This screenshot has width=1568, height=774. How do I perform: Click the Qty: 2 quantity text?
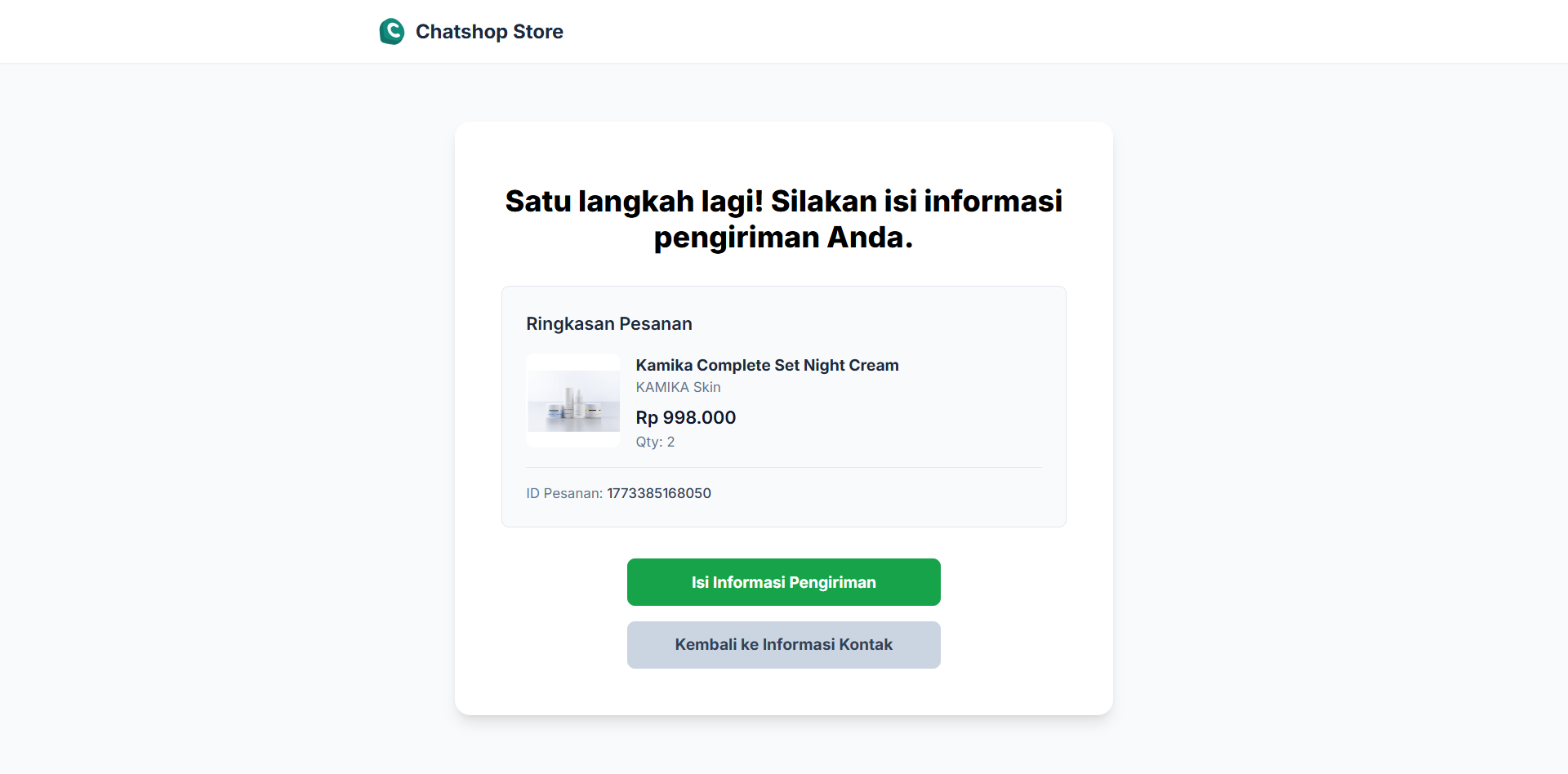click(655, 442)
